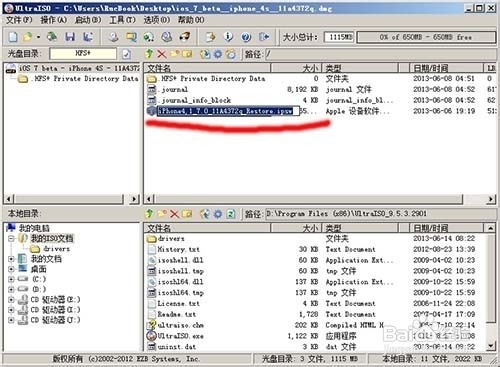The height and width of the screenshot is (367, 500).
Task: Expand the (D:) drive node
Action: pyautogui.click(x=11, y=289)
